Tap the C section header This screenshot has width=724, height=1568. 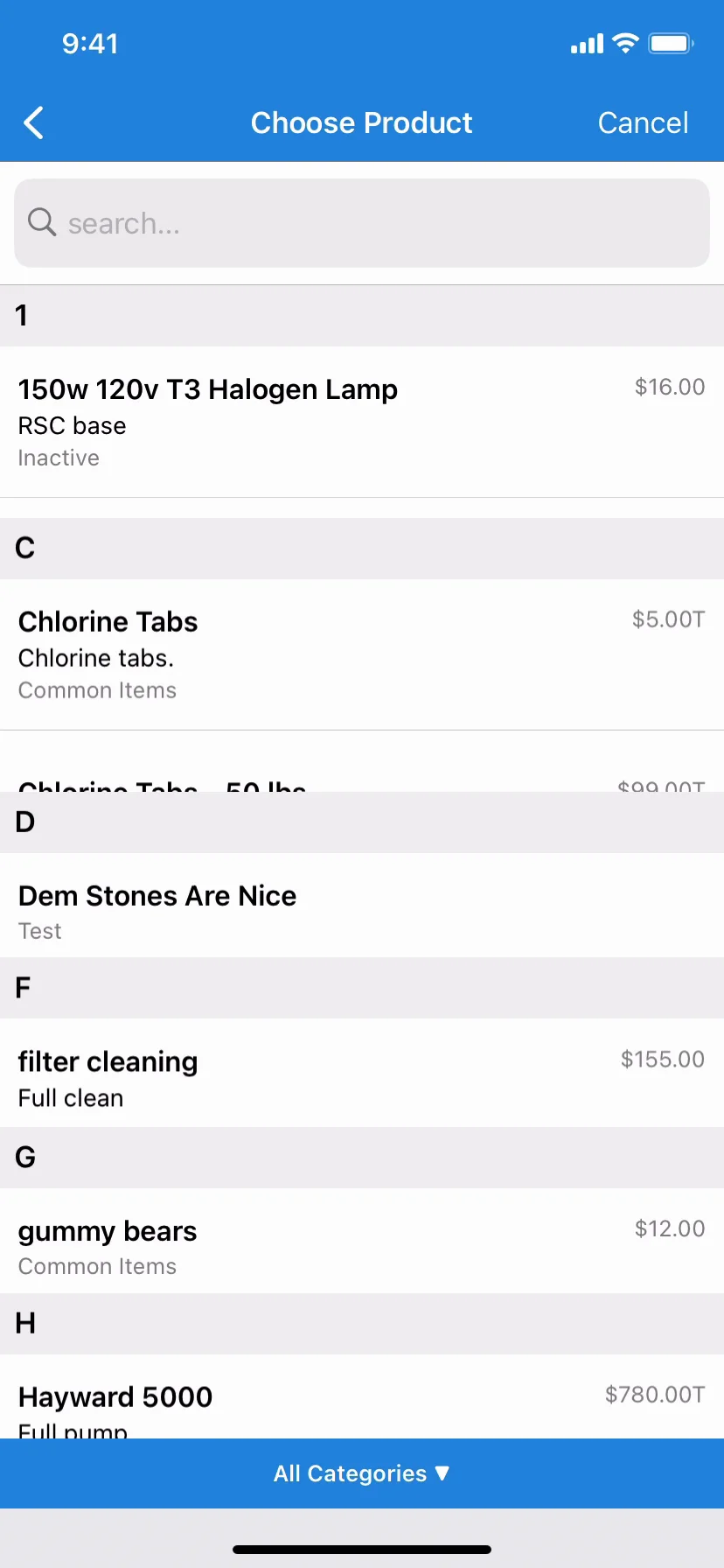(362, 549)
